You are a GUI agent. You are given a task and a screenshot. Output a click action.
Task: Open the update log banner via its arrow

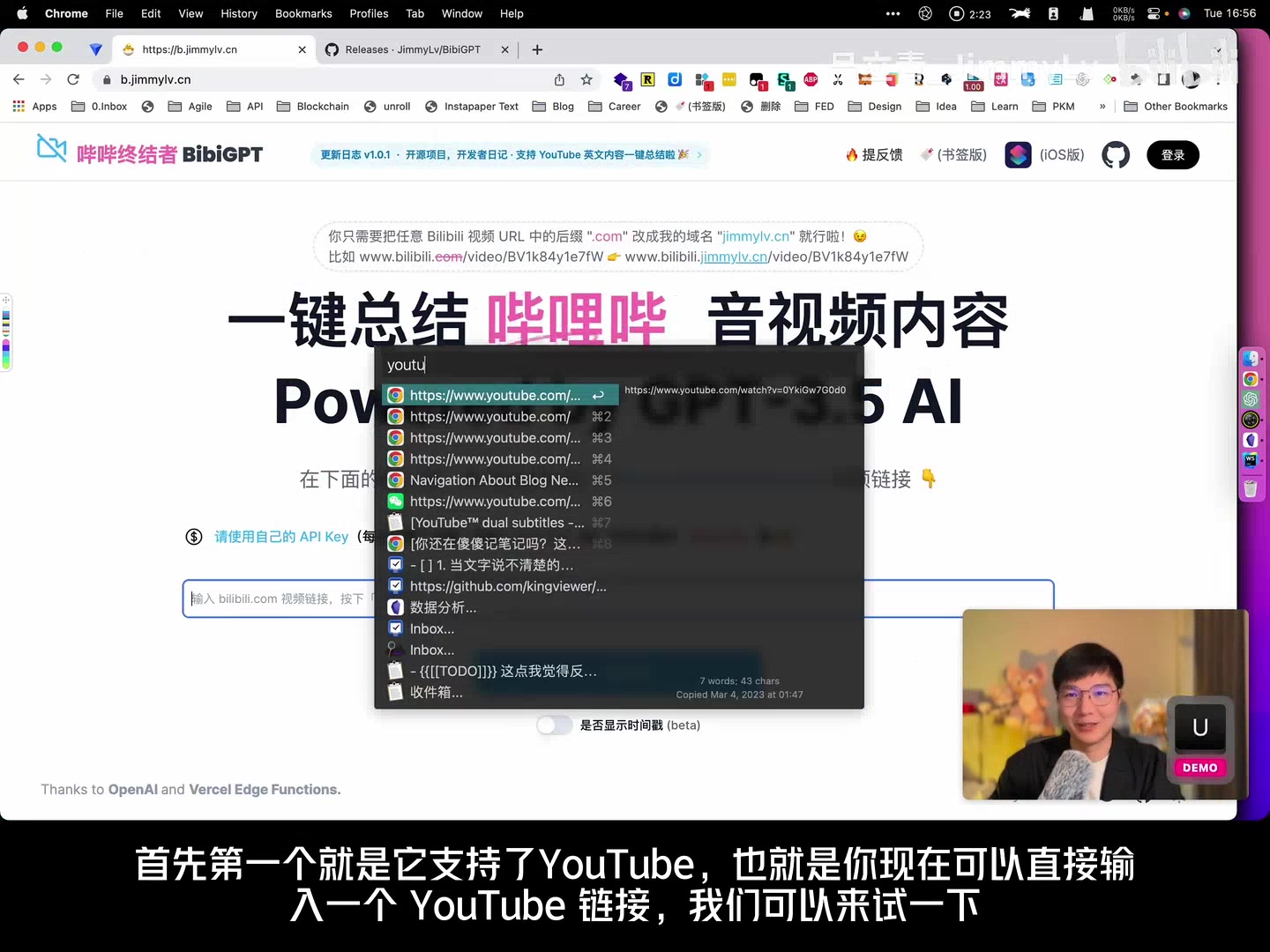click(x=698, y=154)
